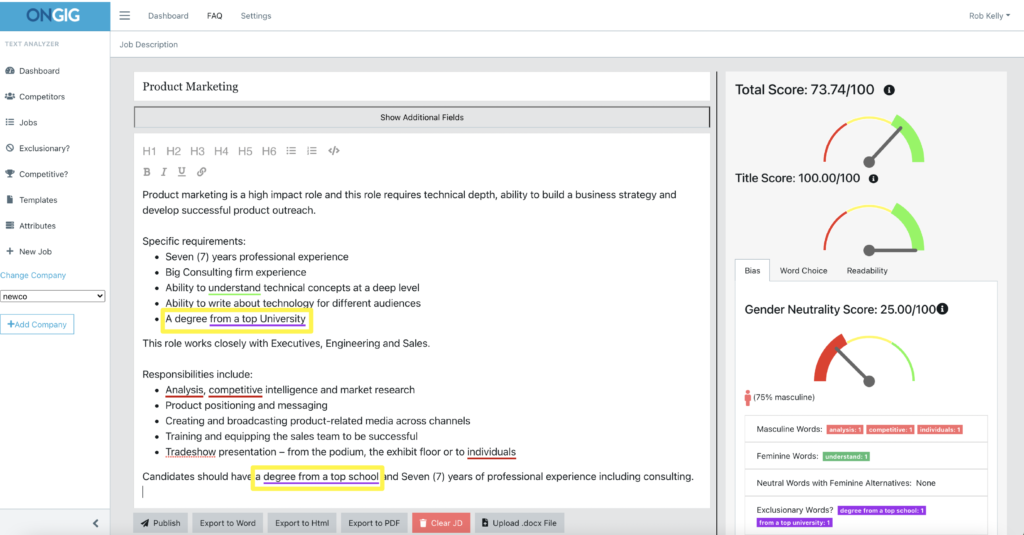Click the masculine tag 'analysis: 1'
This screenshot has width=1024, height=535.
coord(845,430)
